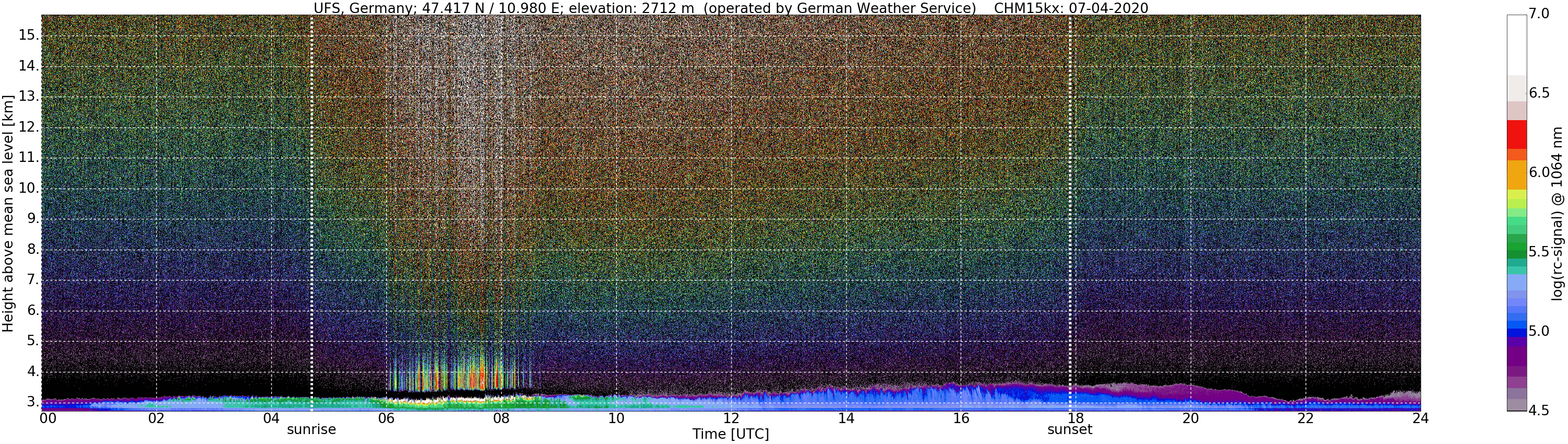Click the 'Height above mean sea level [km]' label

click(8, 214)
